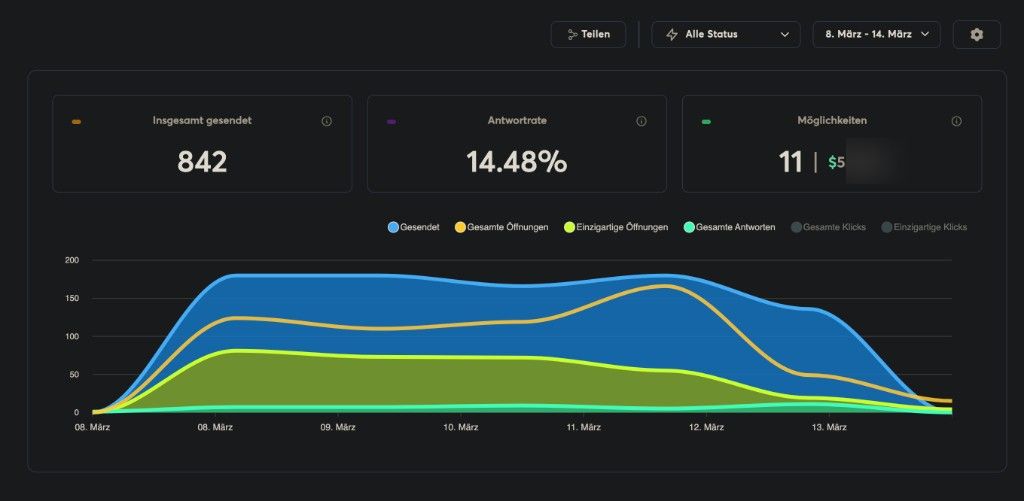Click the 10. März label on x-axis
Viewport: 1024px width, 501px height.
[x=461, y=427]
